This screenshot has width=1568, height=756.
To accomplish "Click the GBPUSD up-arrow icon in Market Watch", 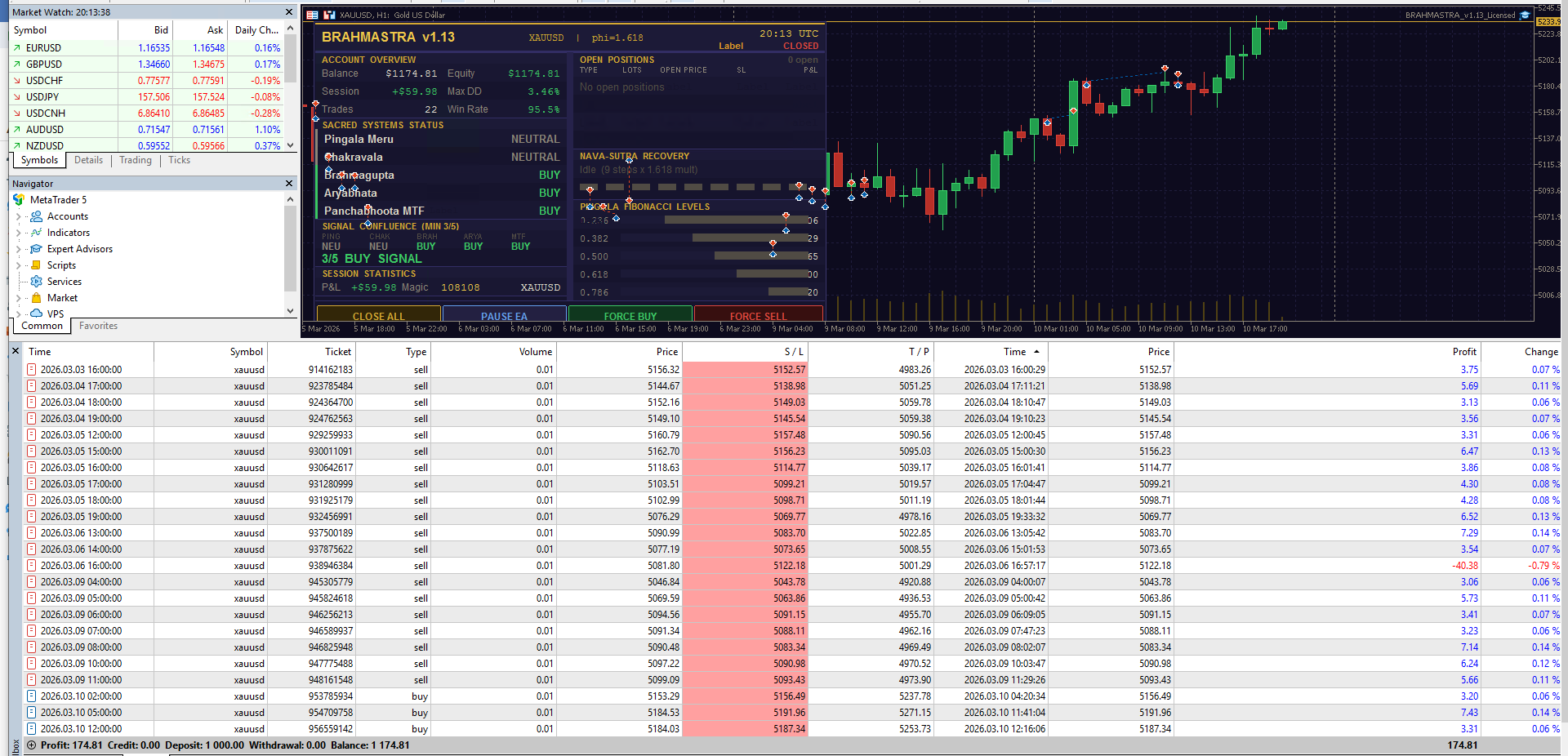I will (x=17, y=64).
